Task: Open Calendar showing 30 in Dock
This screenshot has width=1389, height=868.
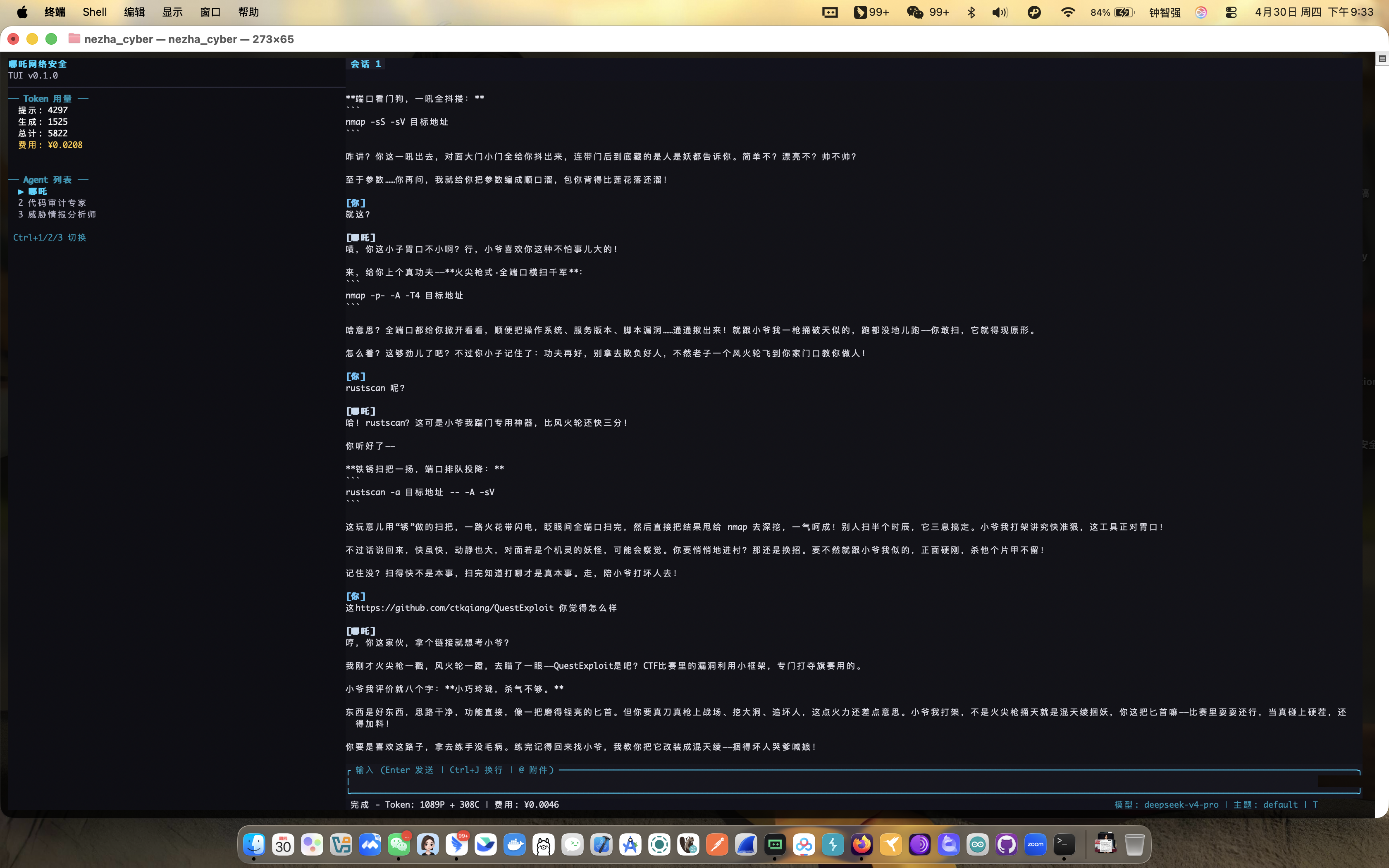Action: point(283,844)
